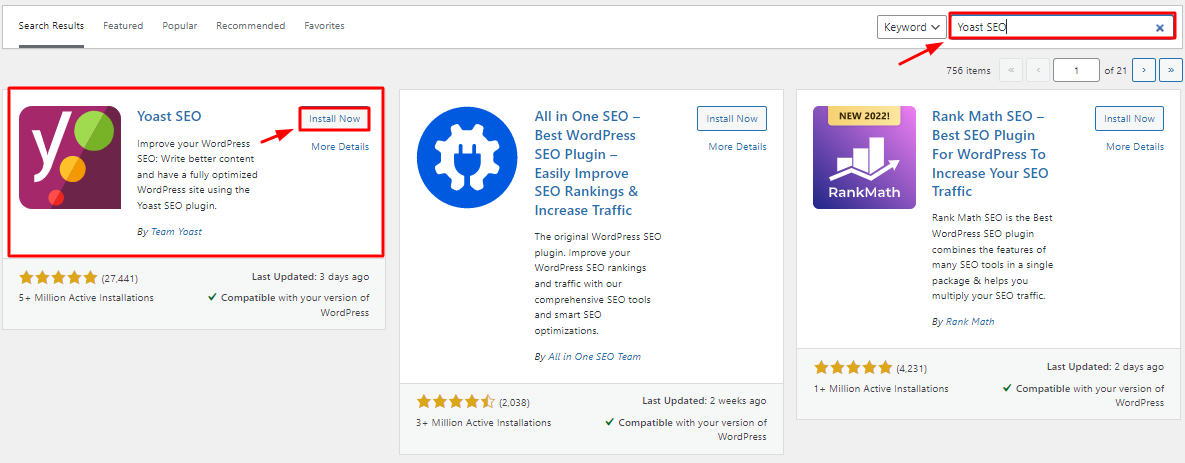
Task: Select the All in One SEO star rating
Action: coord(456,402)
